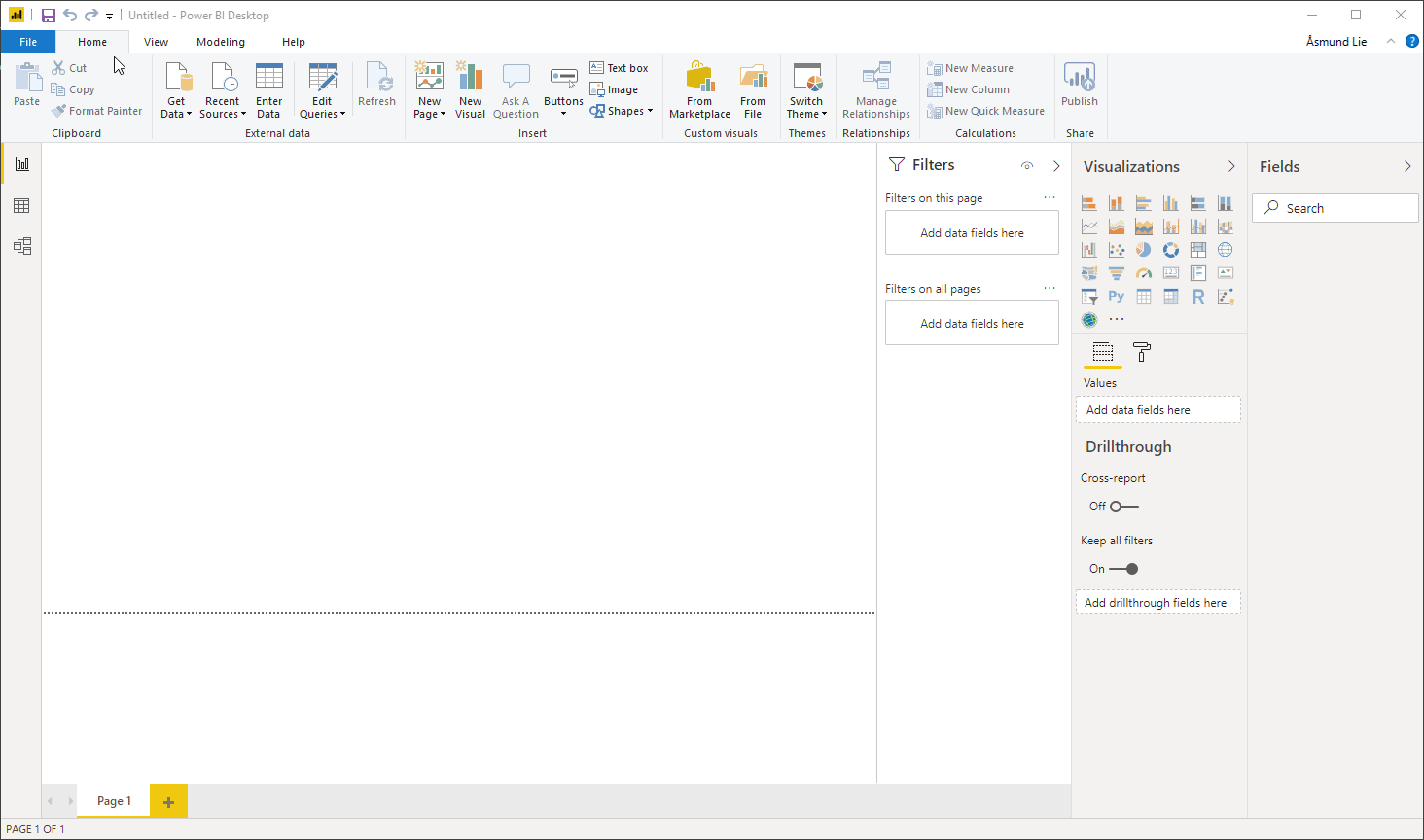This screenshot has height=840, width=1424.
Task: Choose the funnel chart visualization
Action: pos(1116,273)
